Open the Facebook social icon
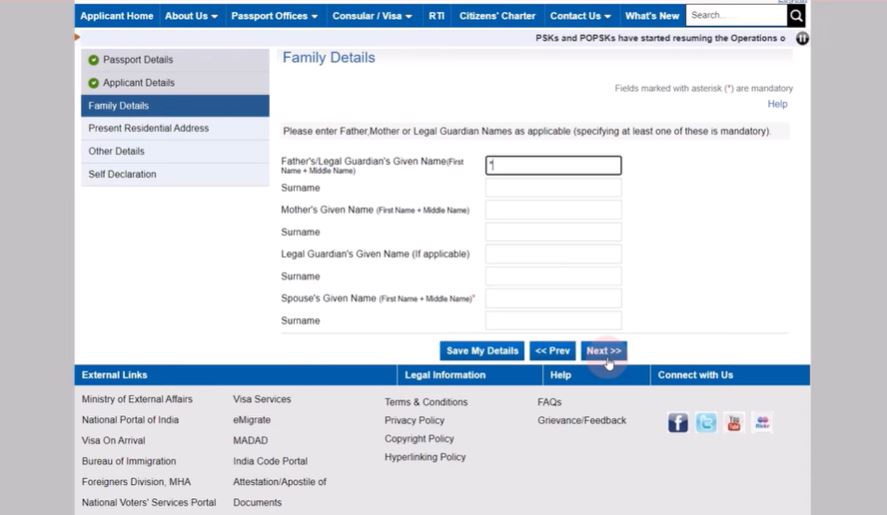Image resolution: width=887 pixels, height=515 pixels. coord(678,423)
